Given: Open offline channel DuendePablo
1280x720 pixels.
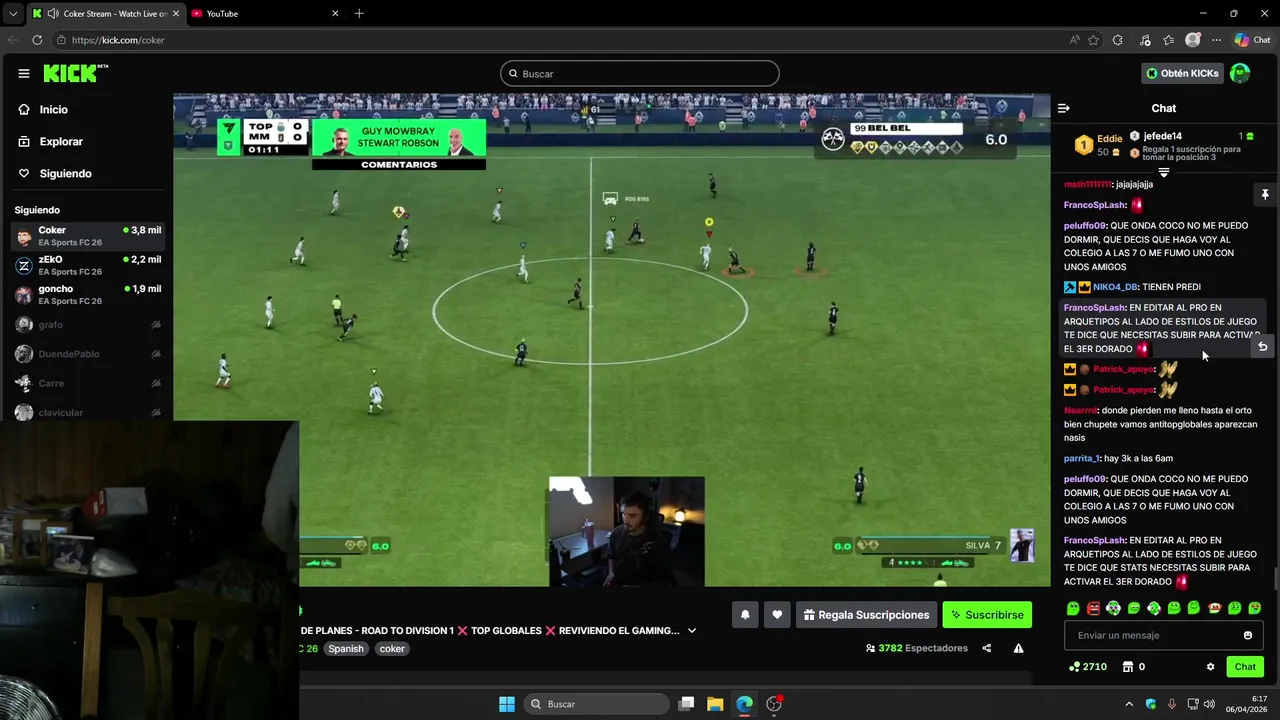Looking at the screenshot, I should tap(88, 353).
